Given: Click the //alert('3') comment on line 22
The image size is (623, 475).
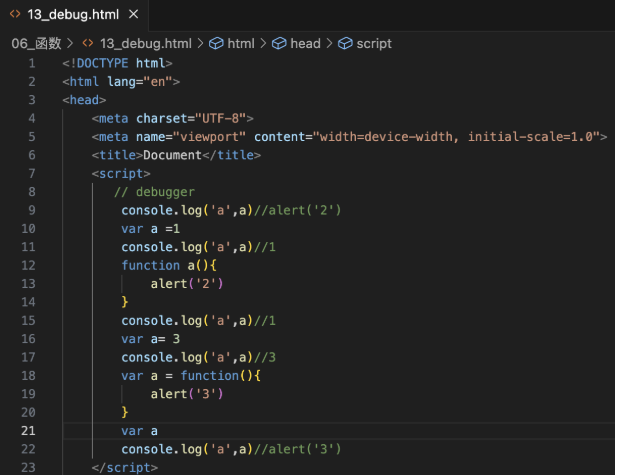Looking at the screenshot, I should pos(297,449).
